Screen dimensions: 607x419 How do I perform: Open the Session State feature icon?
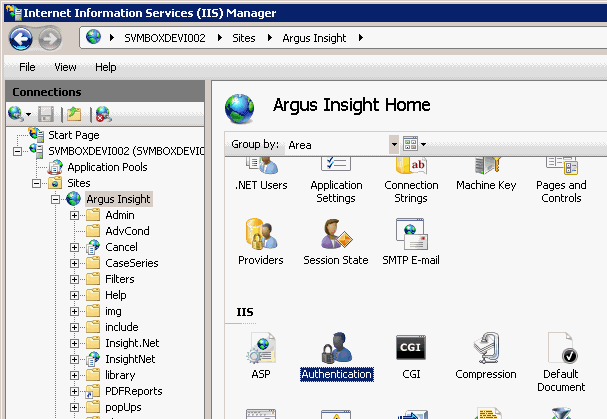click(x=336, y=242)
